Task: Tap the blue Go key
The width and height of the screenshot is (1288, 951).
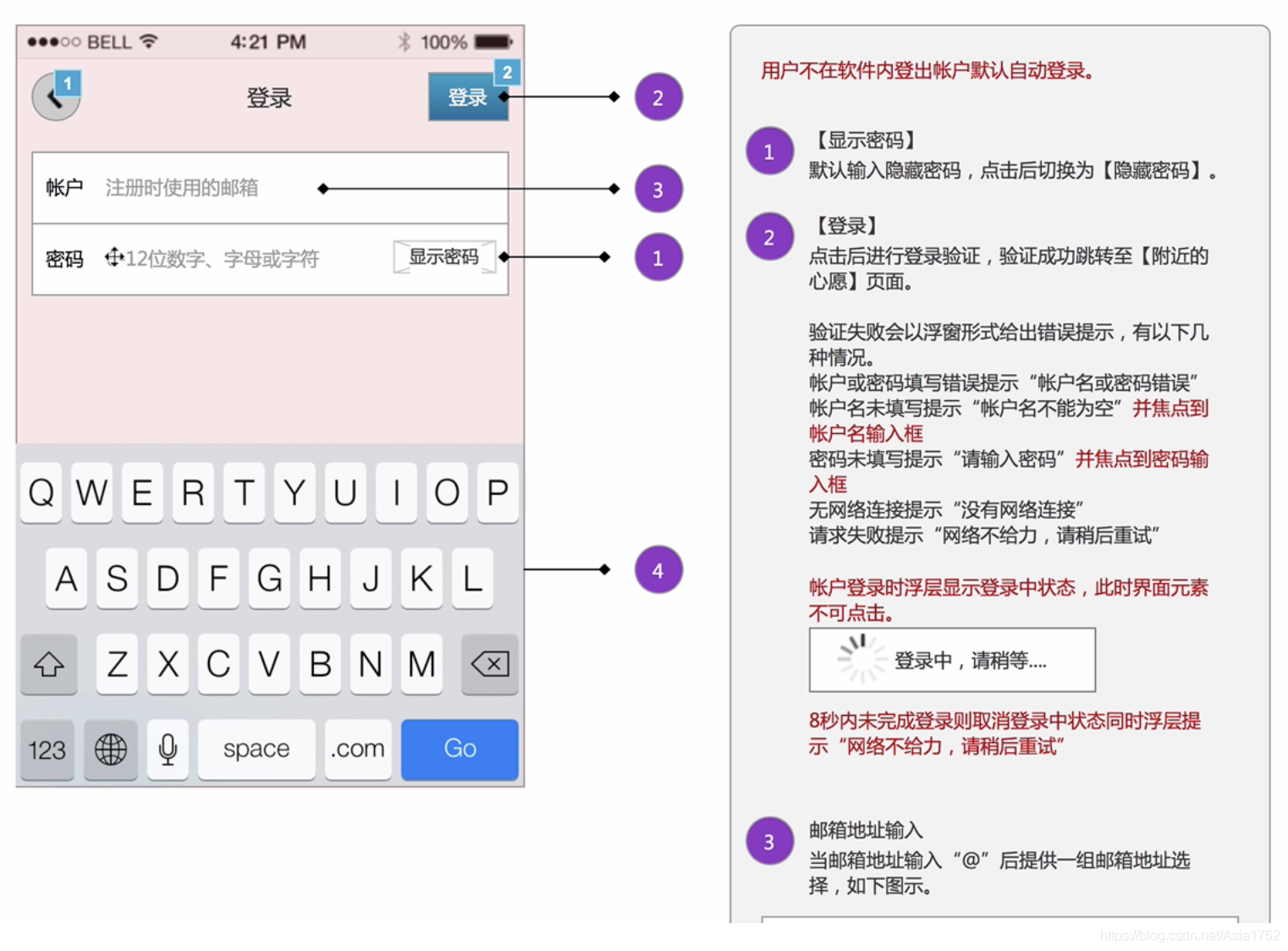Action: tap(460, 750)
